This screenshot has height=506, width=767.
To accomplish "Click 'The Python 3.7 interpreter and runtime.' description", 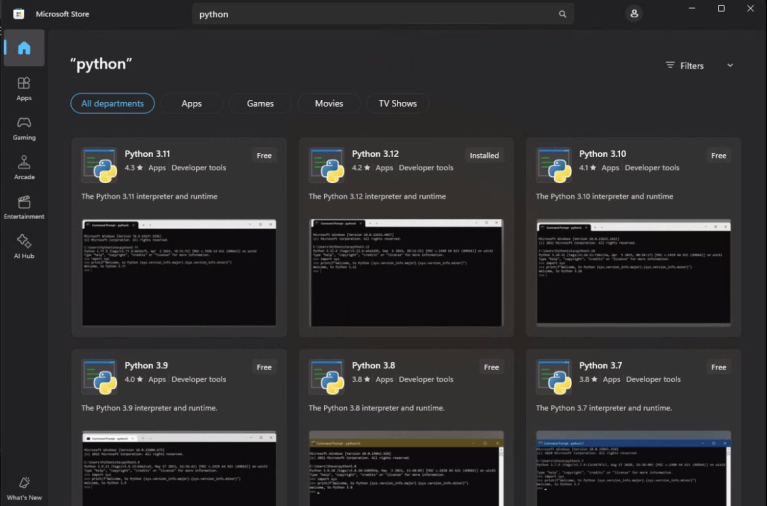I will click(x=604, y=408).
